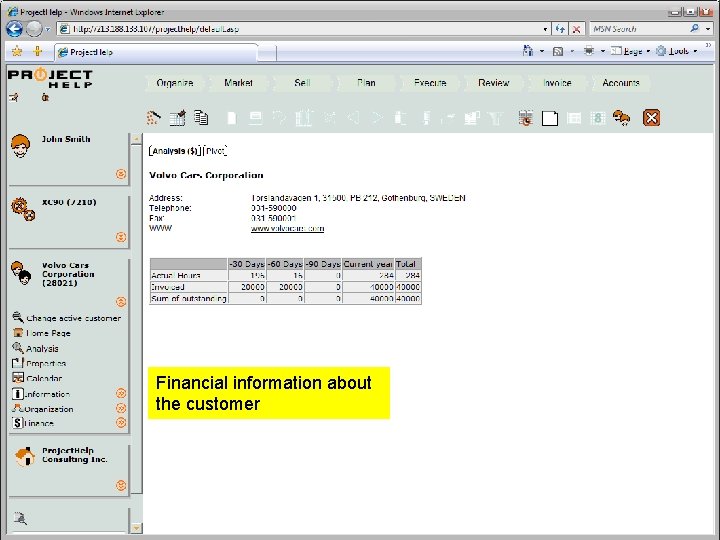Open the Review menu
The image size is (720, 540).
pos(494,83)
